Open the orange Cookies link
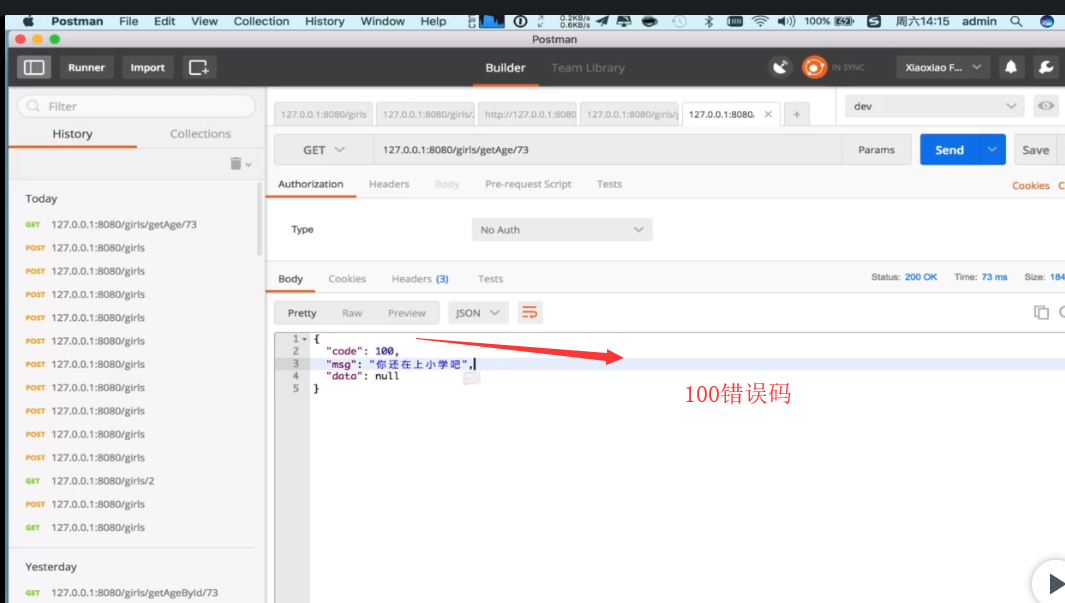This screenshot has width=1065, height=603. (x=1030, y=185)
